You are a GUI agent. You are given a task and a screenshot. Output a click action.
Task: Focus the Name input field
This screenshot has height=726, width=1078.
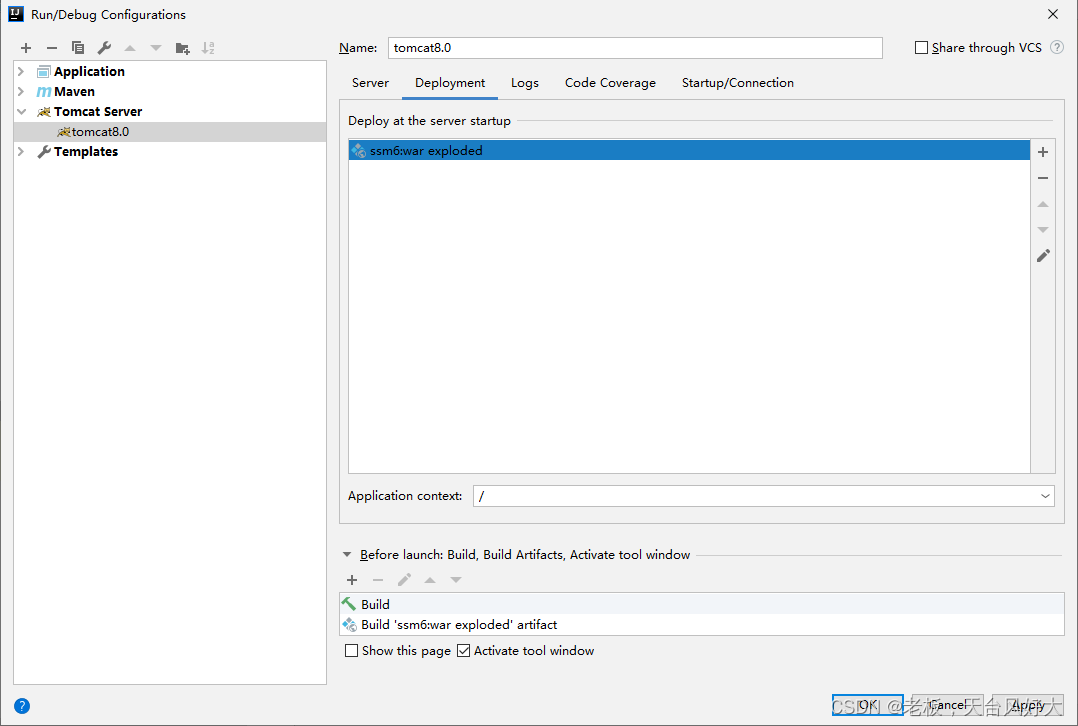[635, 47]
